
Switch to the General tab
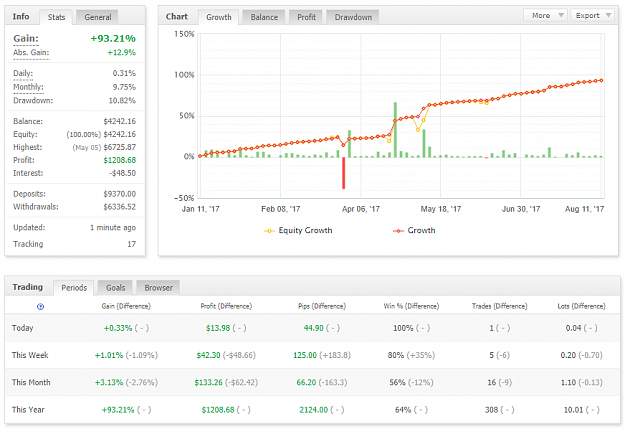(x=97, y=17)
